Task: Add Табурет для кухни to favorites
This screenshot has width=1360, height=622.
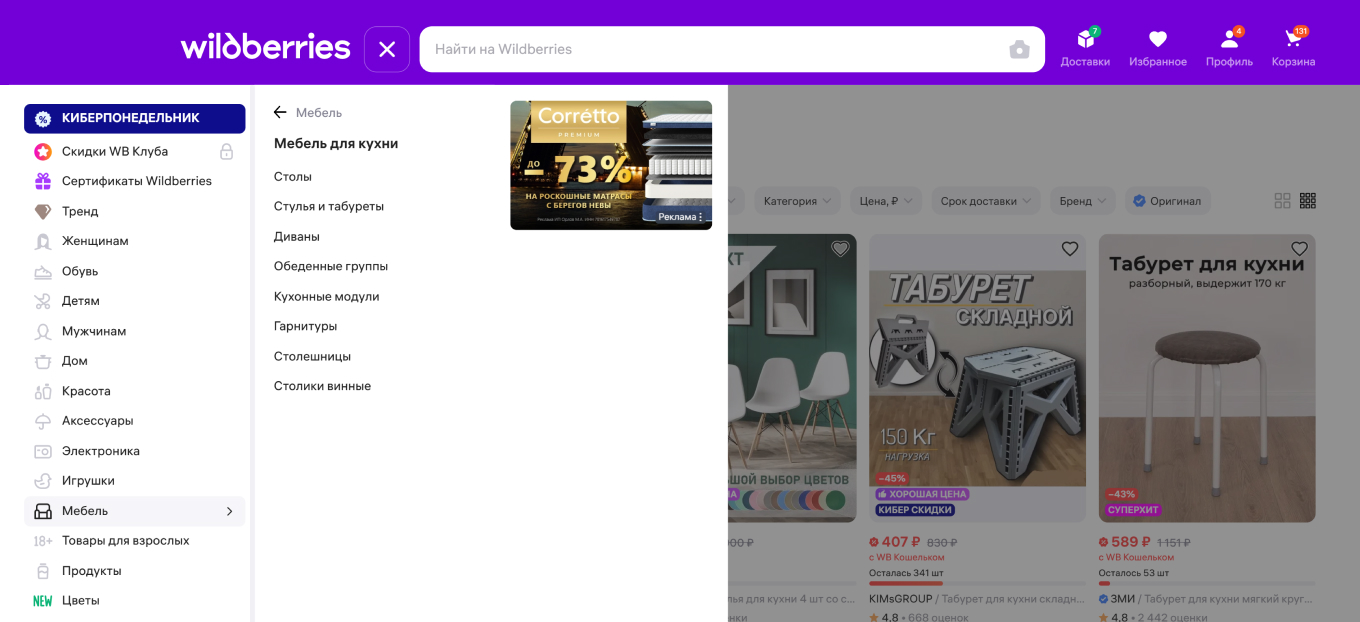Action: pos(1299,249)
